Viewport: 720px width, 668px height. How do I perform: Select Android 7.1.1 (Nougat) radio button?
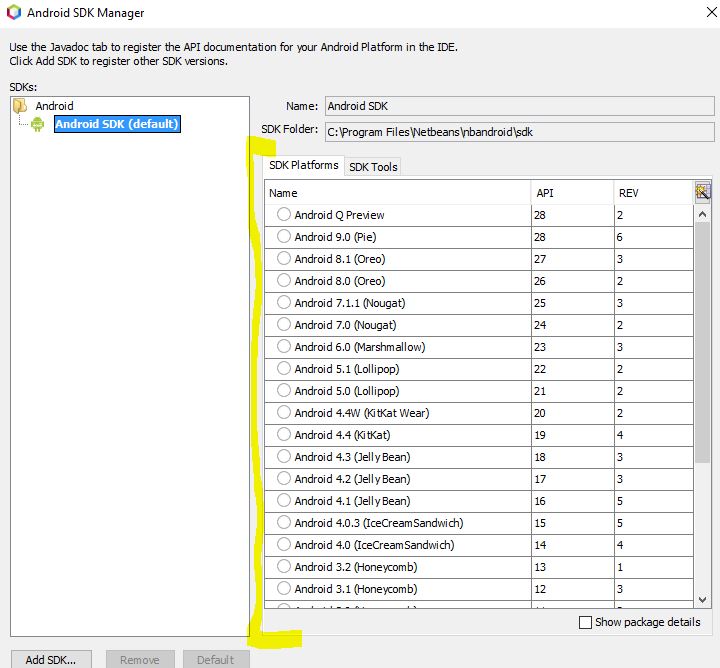pos(284,302)
